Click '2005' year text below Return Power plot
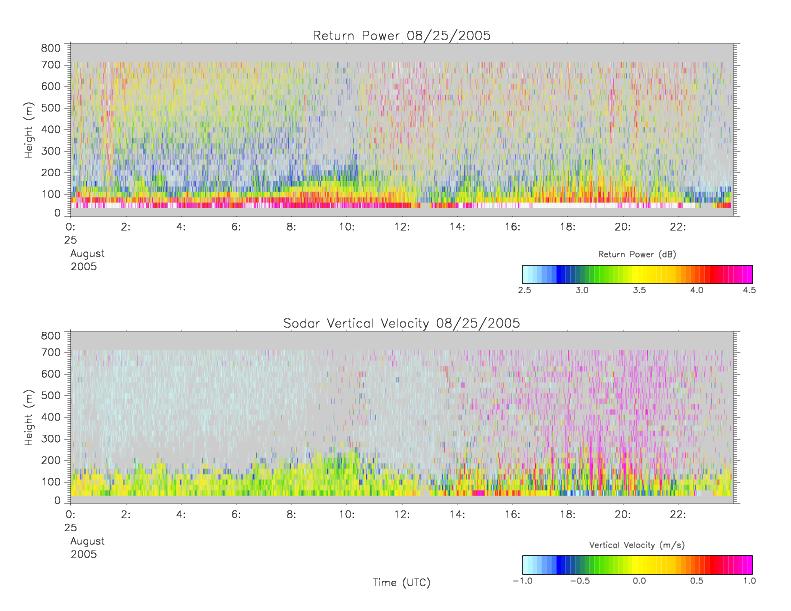This screenshot has width=791, height=611. [x=83, y=266]
